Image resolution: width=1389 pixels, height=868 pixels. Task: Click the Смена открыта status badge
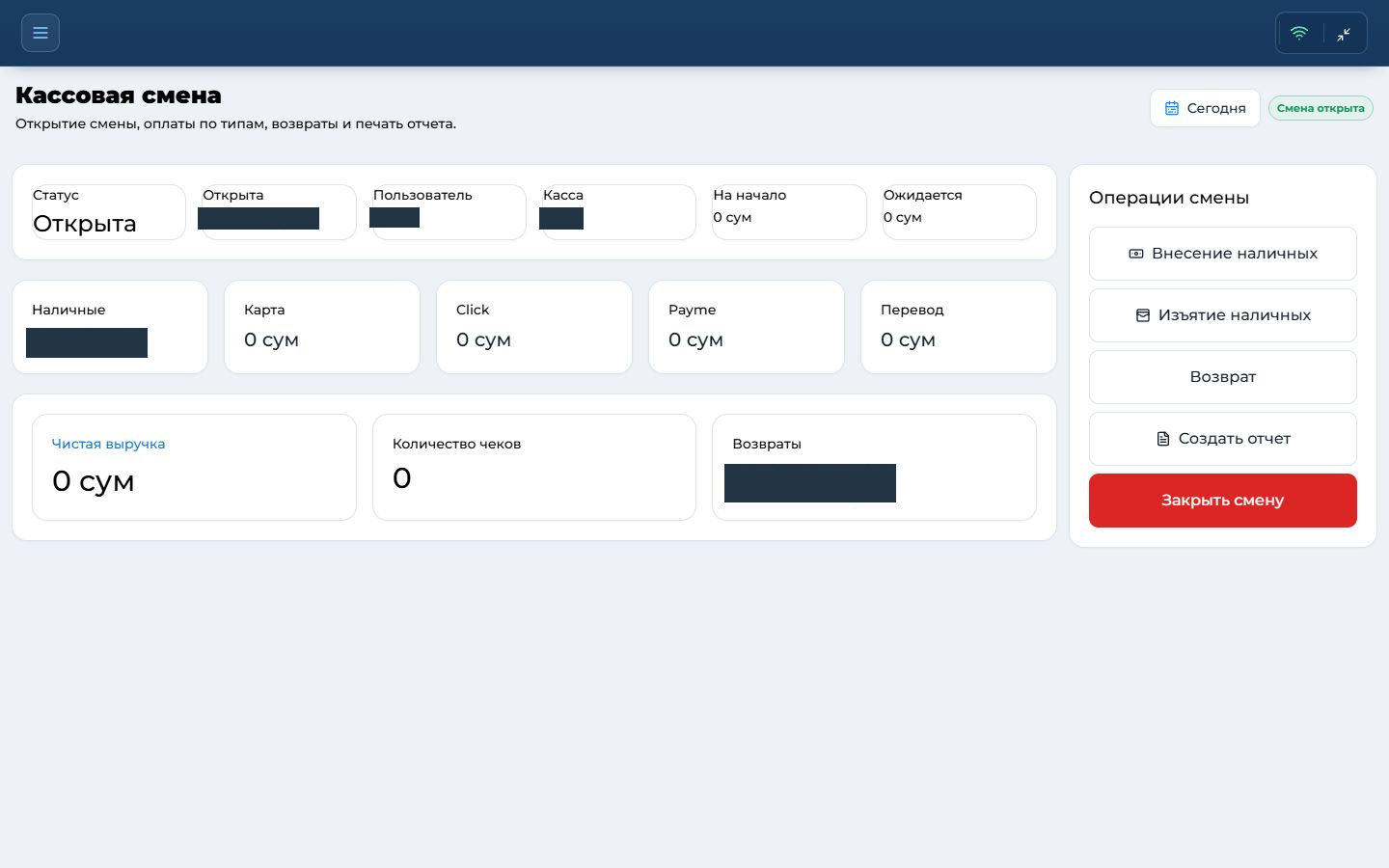1321,108
